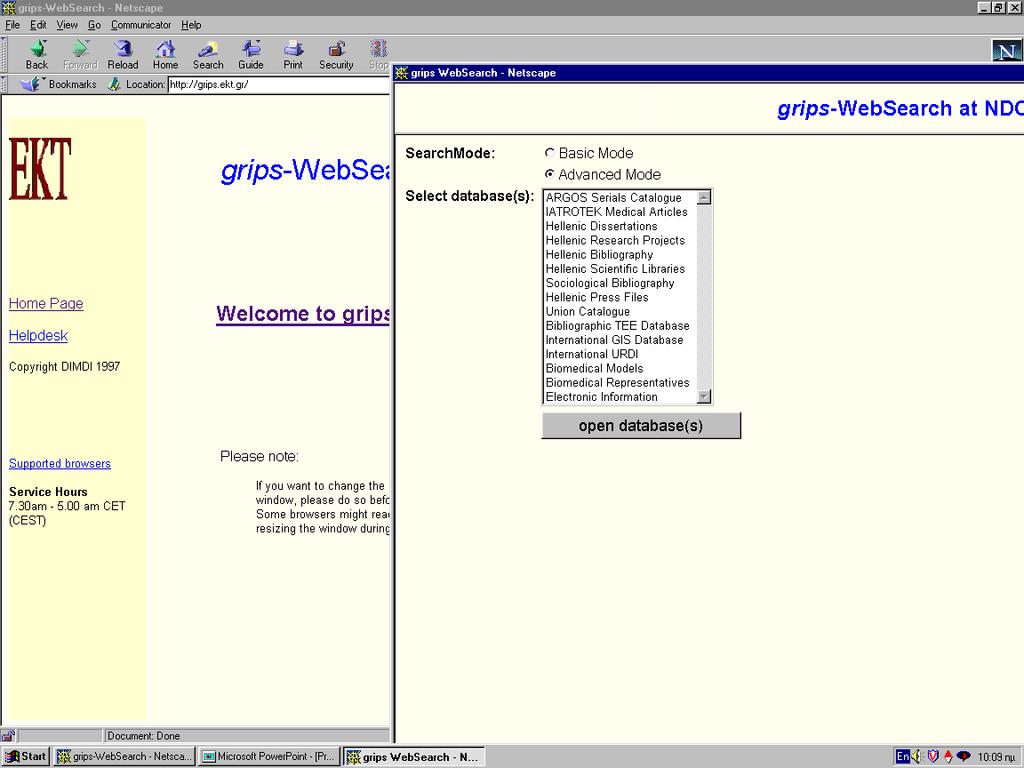This screenshot has height=768, width=1024.
Task: Click the Stop toolbar icon
Action: (379, 54)
